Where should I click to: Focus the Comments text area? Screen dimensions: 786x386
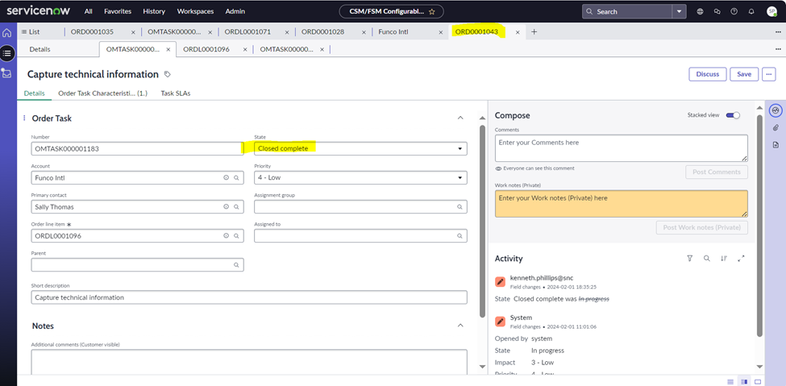pyautogui.click(x=621, y=148)
